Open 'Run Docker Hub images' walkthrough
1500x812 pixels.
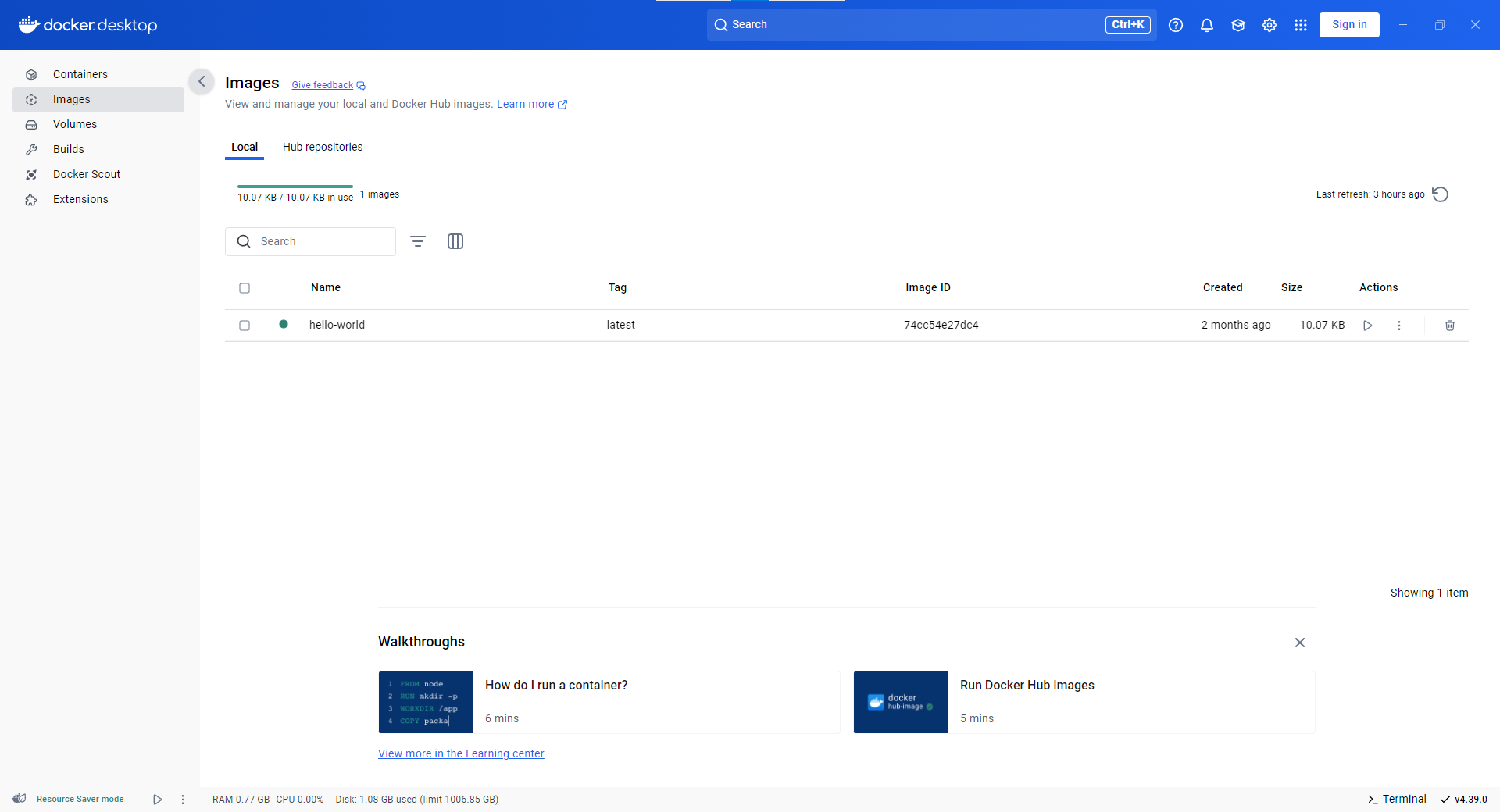[x=1084, y=702]
